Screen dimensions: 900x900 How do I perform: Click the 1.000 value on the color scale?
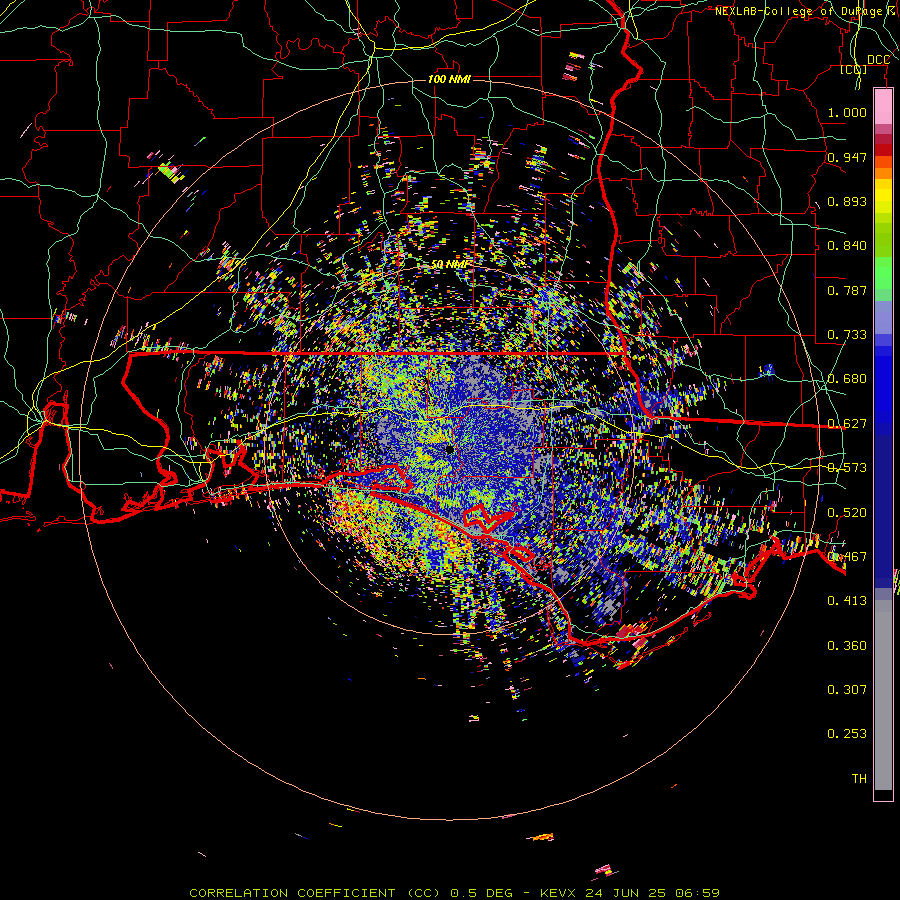click(847, 112)
